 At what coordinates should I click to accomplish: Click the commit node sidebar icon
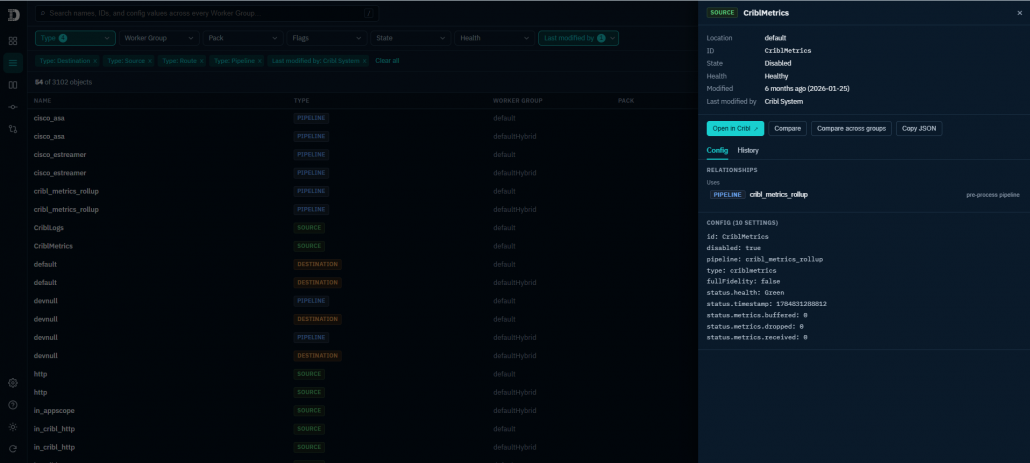(x=12, y=107)
